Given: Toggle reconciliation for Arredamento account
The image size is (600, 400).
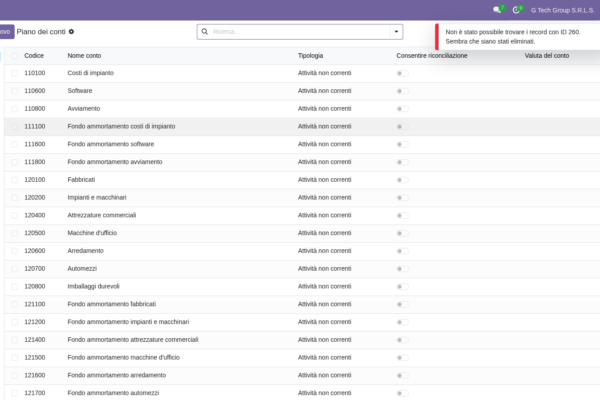Looking at the screenshot, I should tap(403, 251).
